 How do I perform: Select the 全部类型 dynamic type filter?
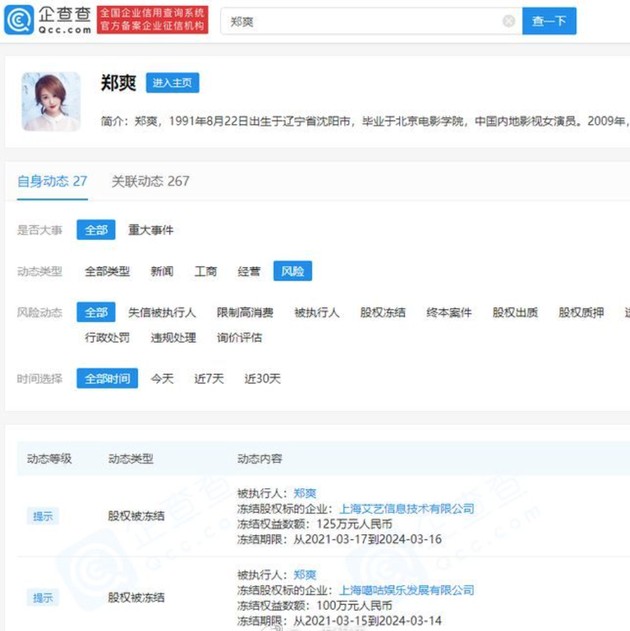tap(107, 271)
